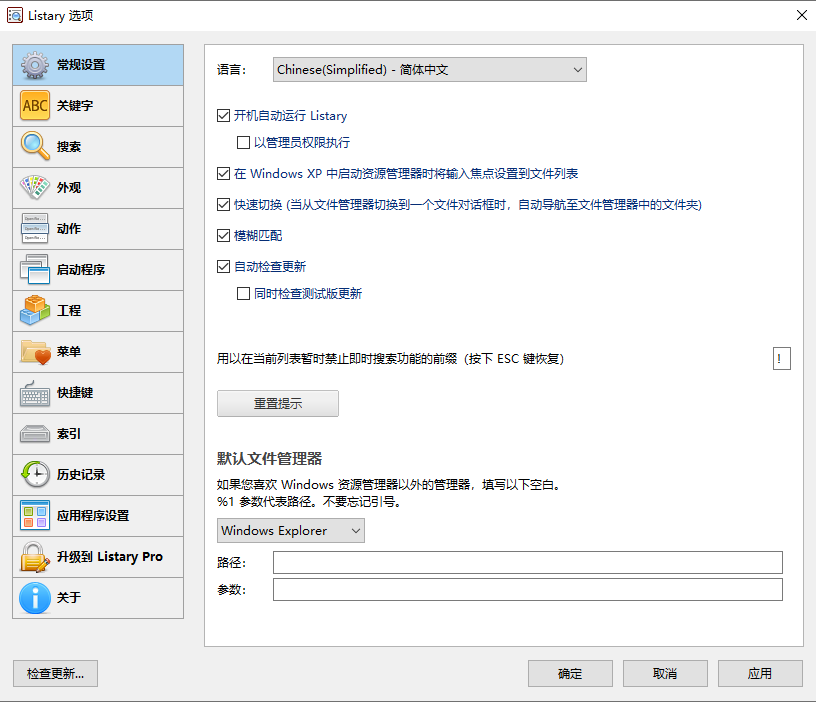Click the gear icon for 常规设置
Viewport: 816px width, 709px height.
pos(35,65)
